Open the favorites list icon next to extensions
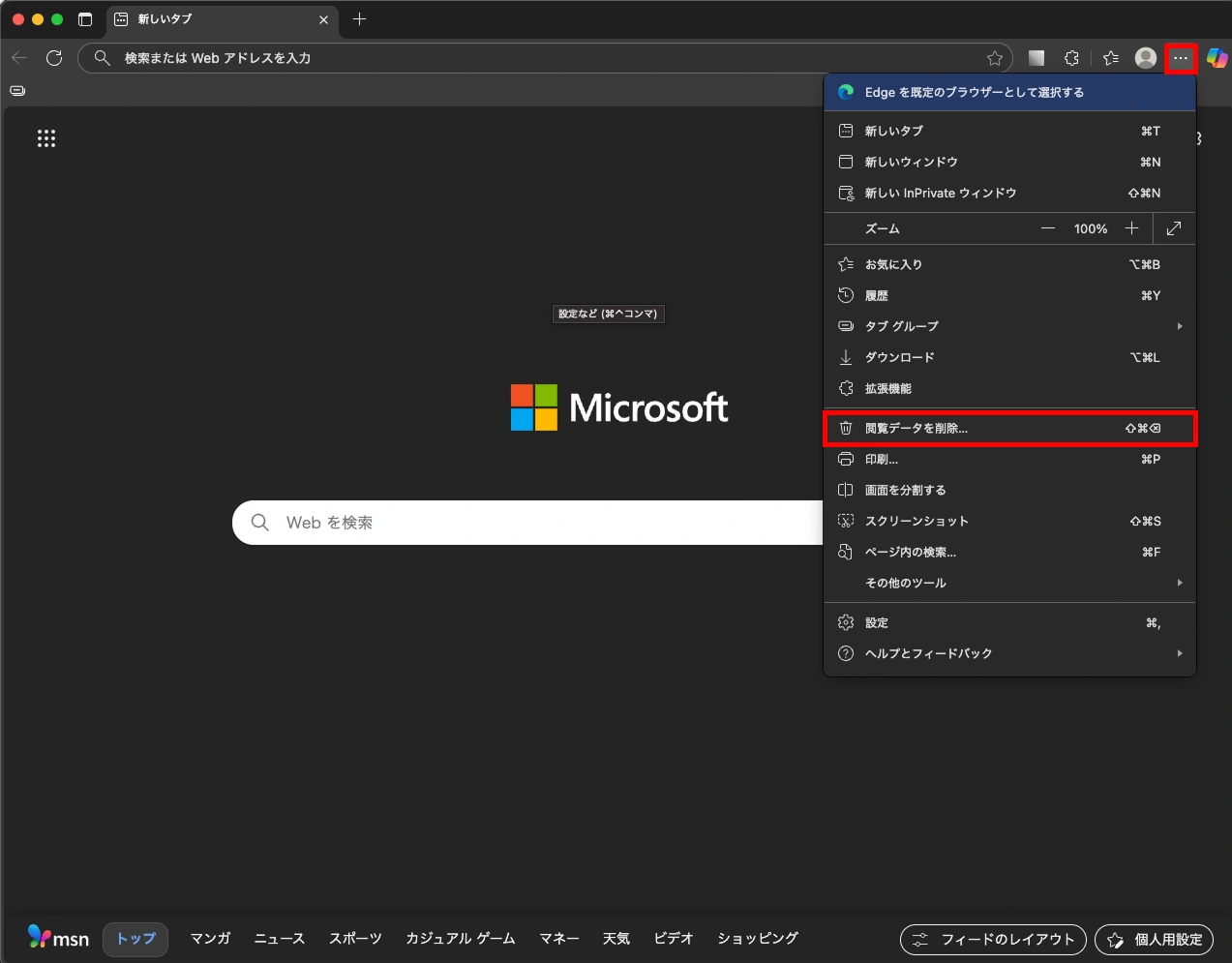This screenshot has height=963, width=1232. pos(1109,58)
